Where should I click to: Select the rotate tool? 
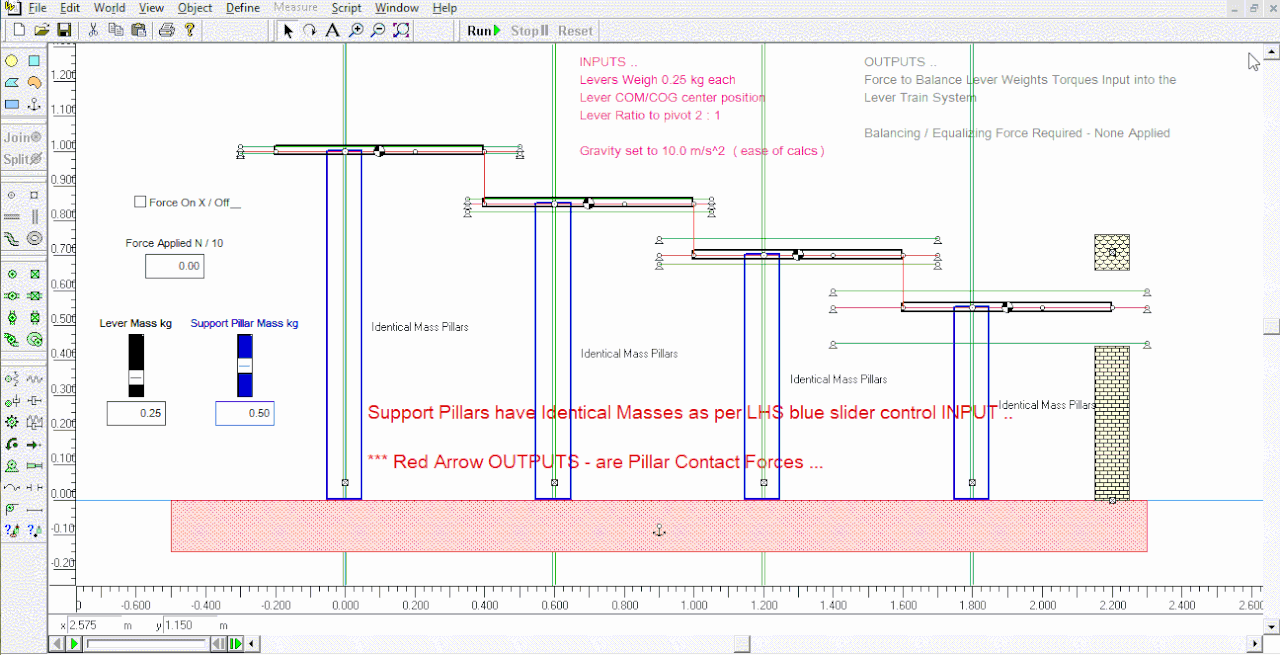(x=310, y=30)
